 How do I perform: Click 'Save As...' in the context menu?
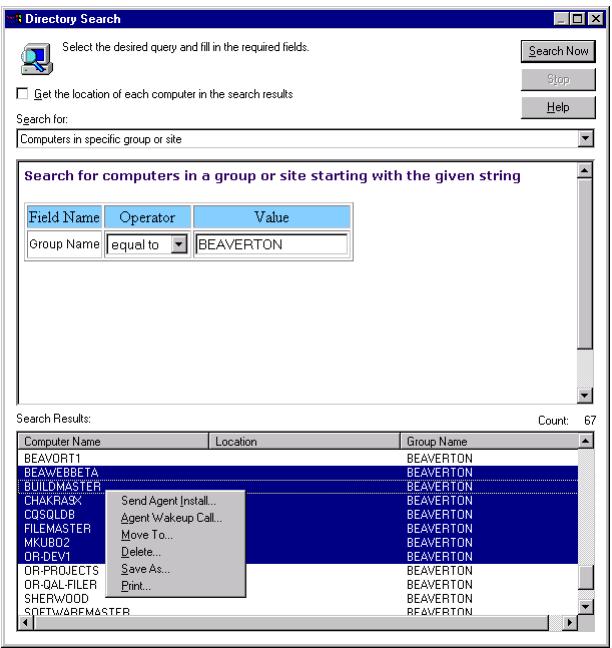(145, 569)
